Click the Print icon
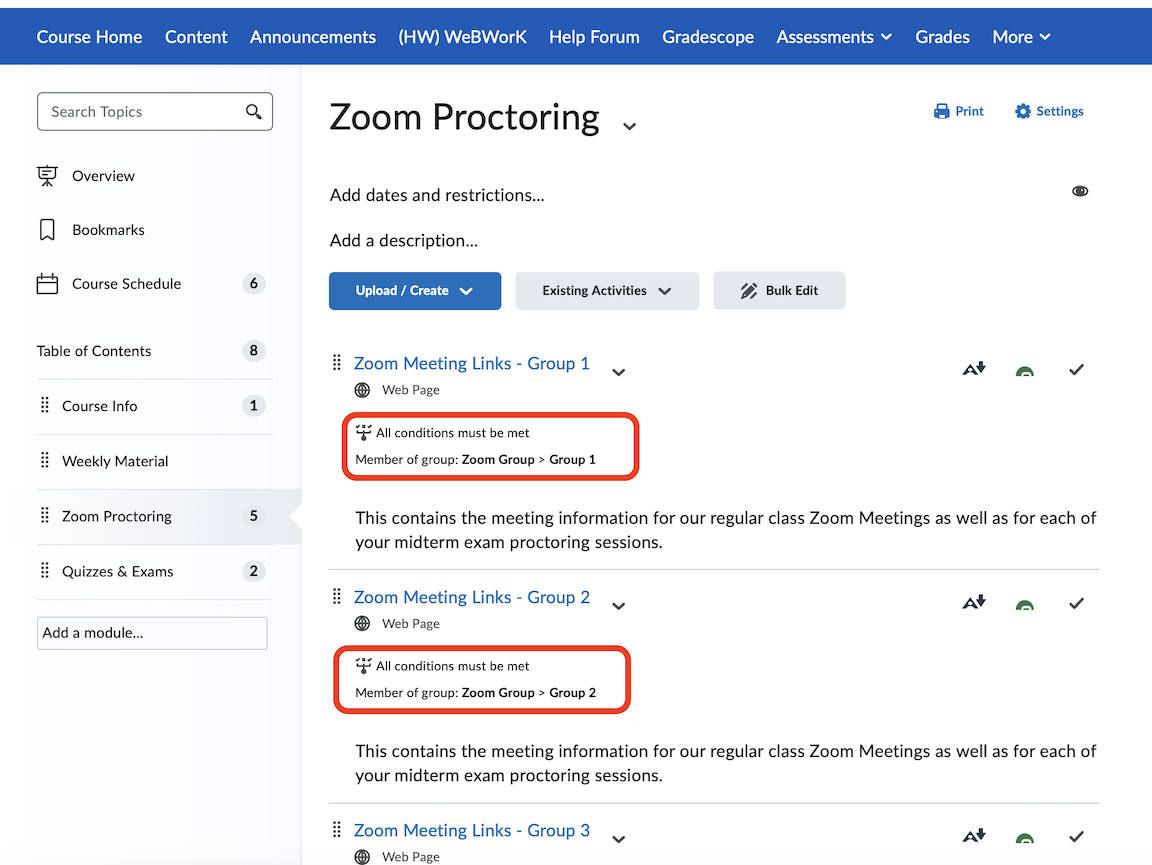1152x865 pixels. point(941,111)
